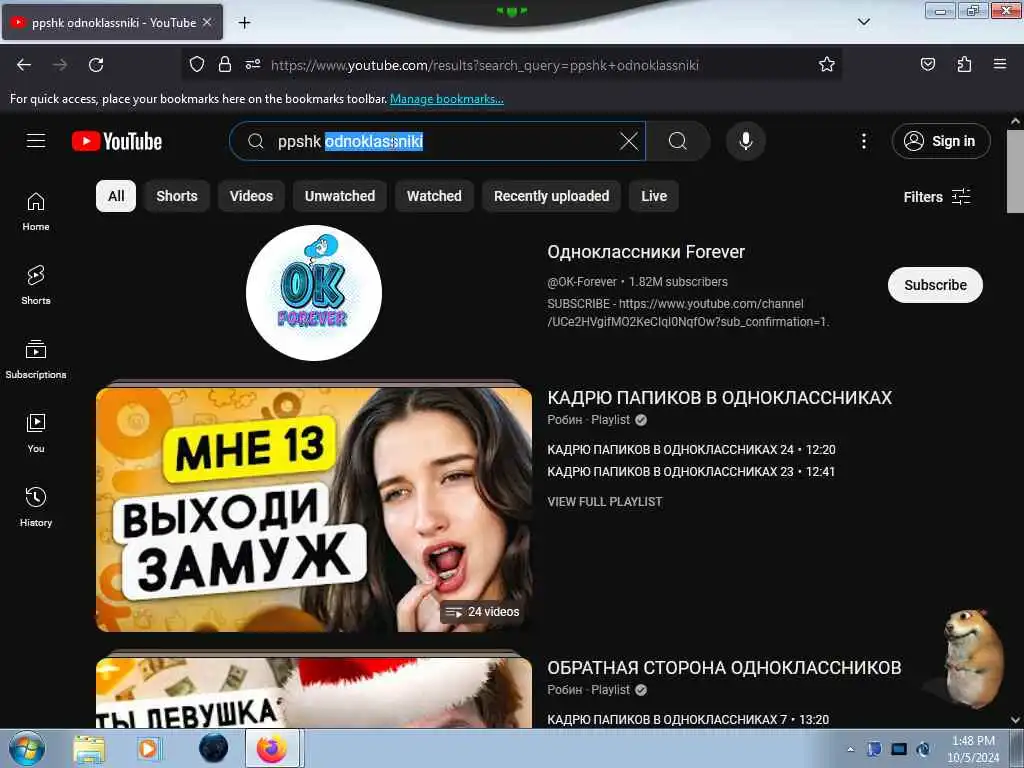This screenshot has width=1024, height=768.
Task: Open ОБРАТНАЯ СТОРОНА ОДНОКЛАССНИКОВ playlist title
Action: tap(724, 667)
